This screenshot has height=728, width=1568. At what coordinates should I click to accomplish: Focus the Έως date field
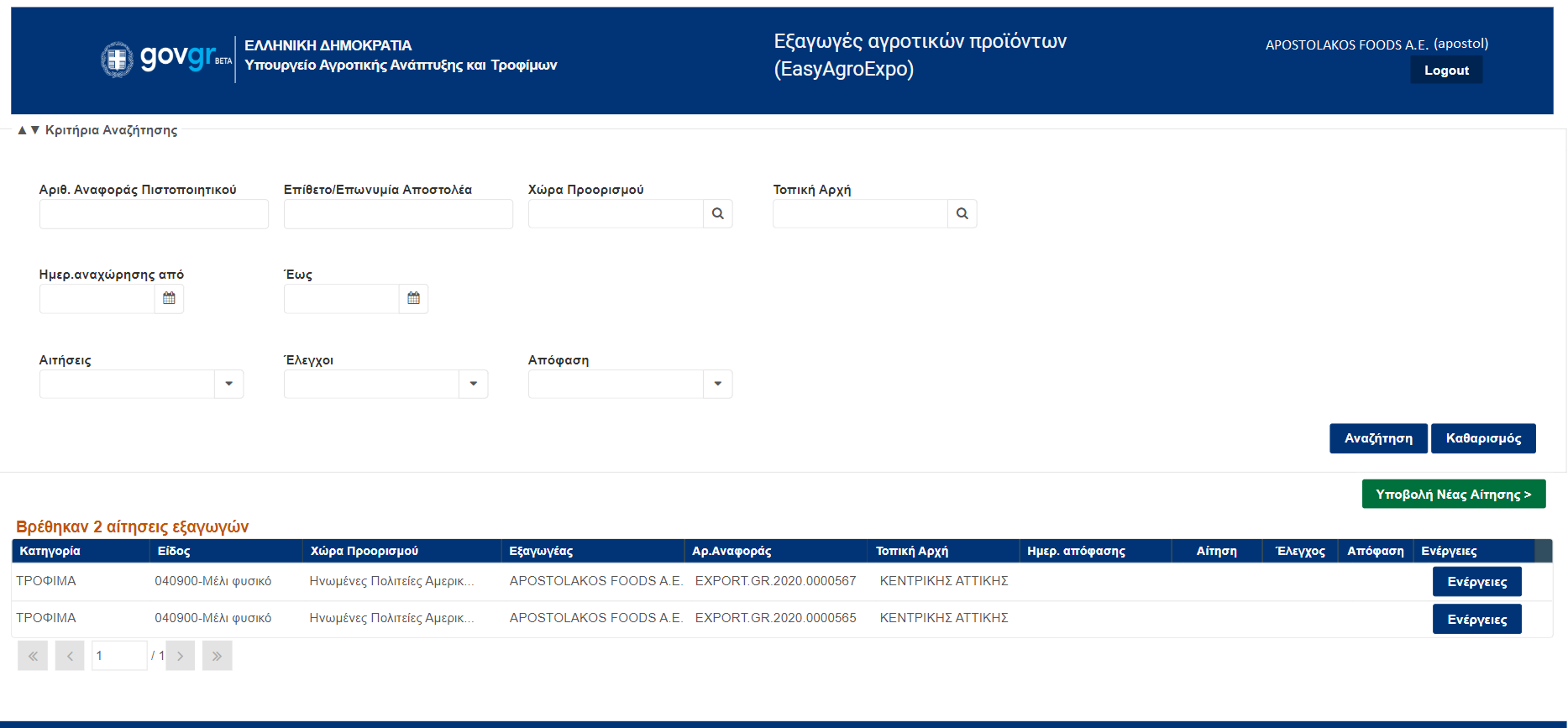pyautogui.click(x=341, y=299)
